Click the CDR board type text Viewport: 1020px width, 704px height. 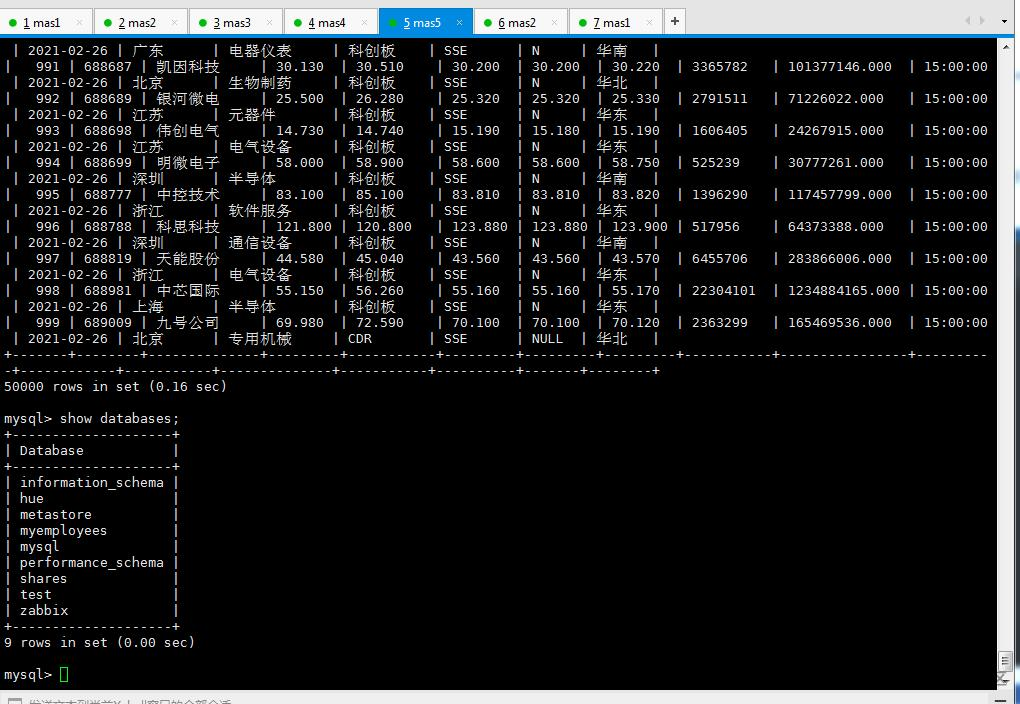[360, 338]
